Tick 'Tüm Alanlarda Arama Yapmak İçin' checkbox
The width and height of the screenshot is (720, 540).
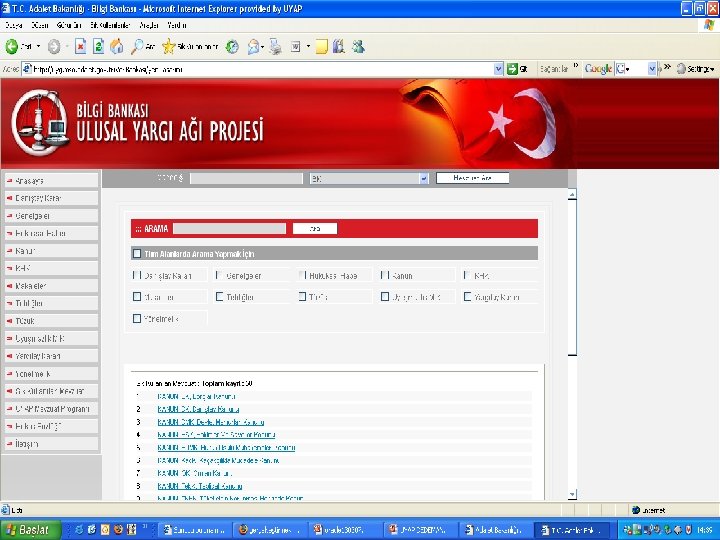[137, 253]
